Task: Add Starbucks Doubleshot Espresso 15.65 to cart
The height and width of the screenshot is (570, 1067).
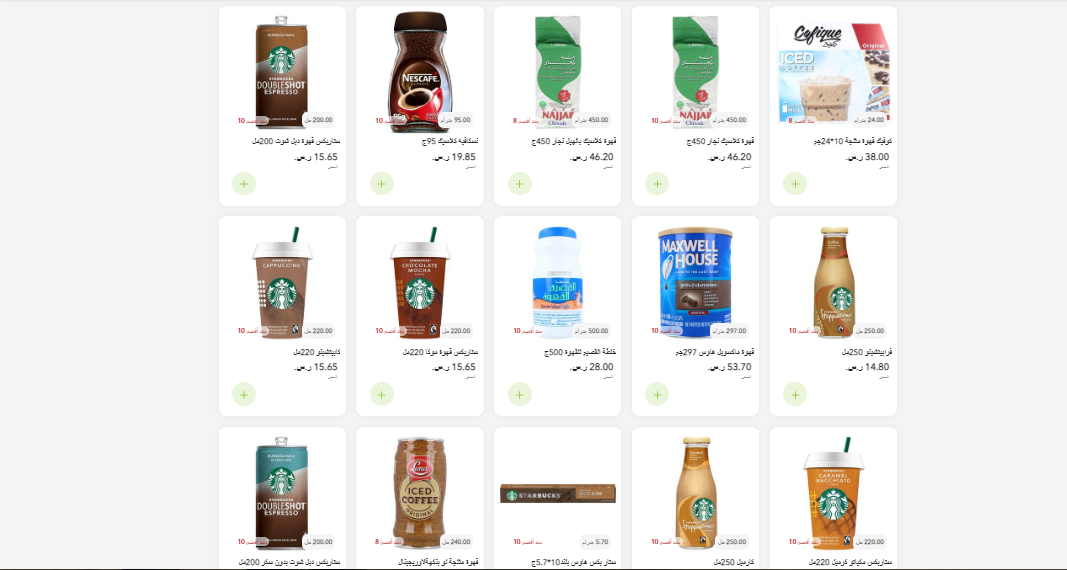Action: pos(244,184)
